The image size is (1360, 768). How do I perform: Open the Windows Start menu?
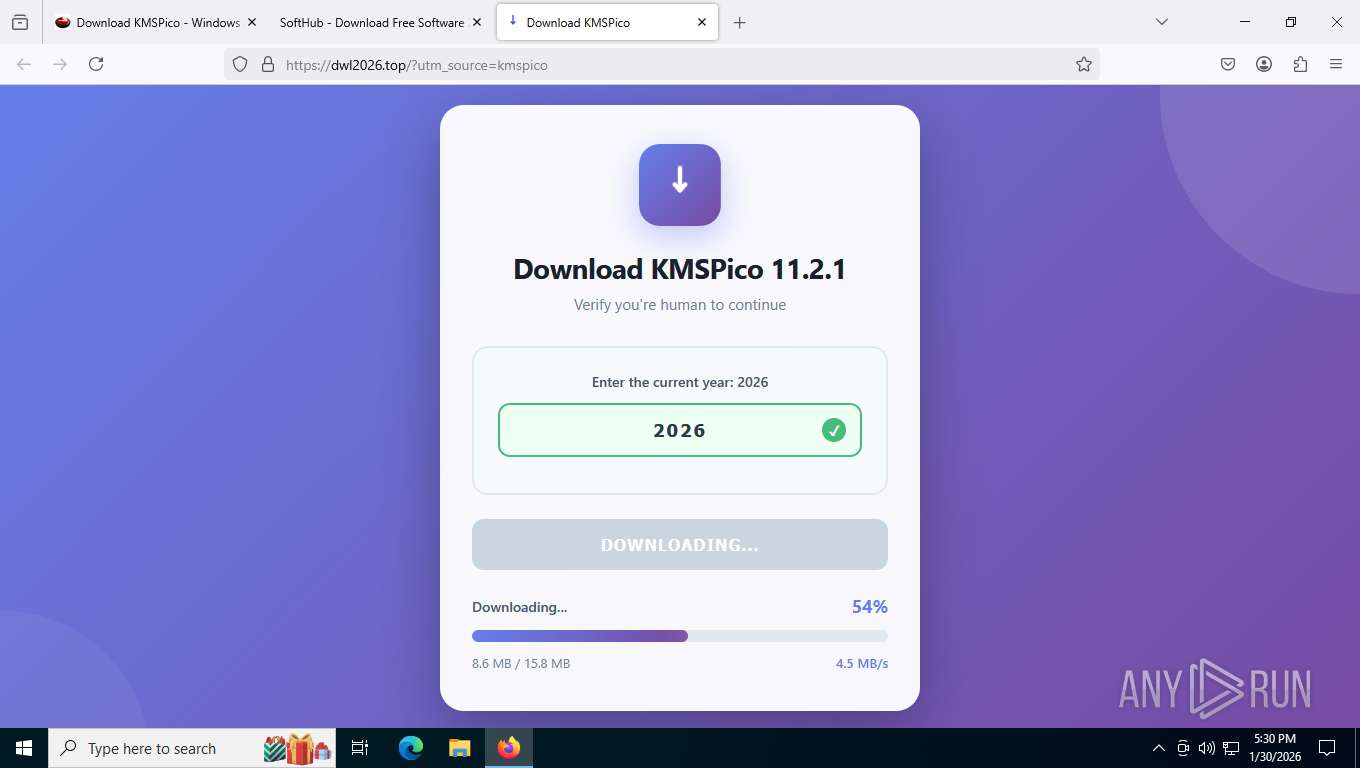tap(24, 748)
